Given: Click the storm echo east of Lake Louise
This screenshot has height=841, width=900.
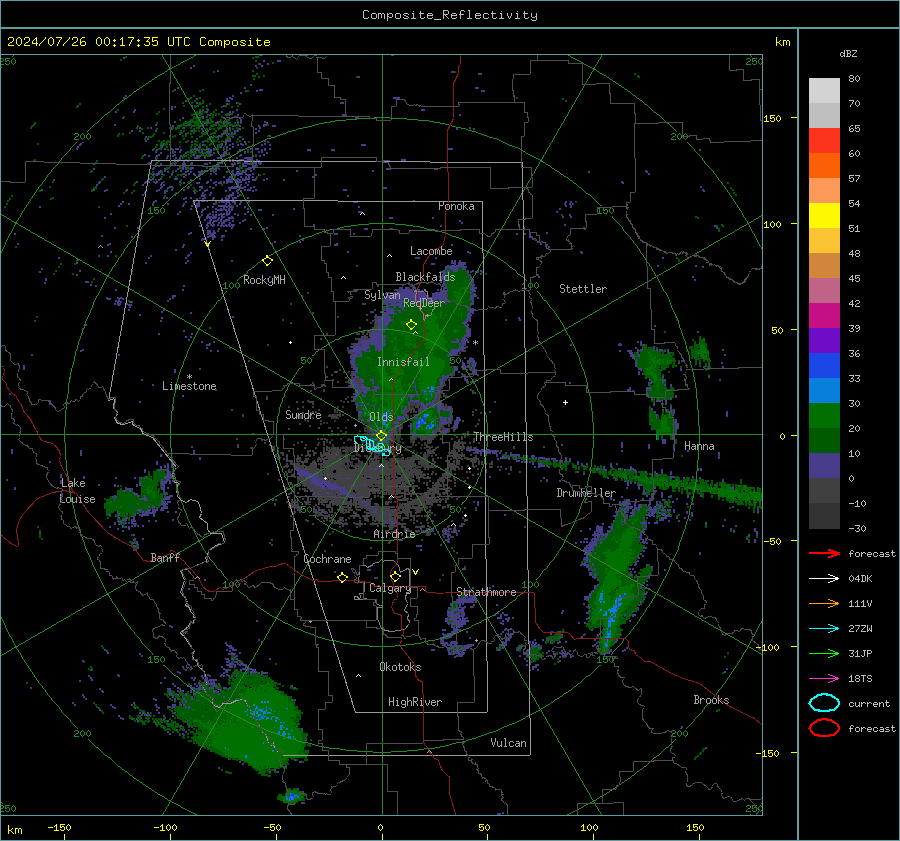Looking at the screenshot, I should 139,495.
